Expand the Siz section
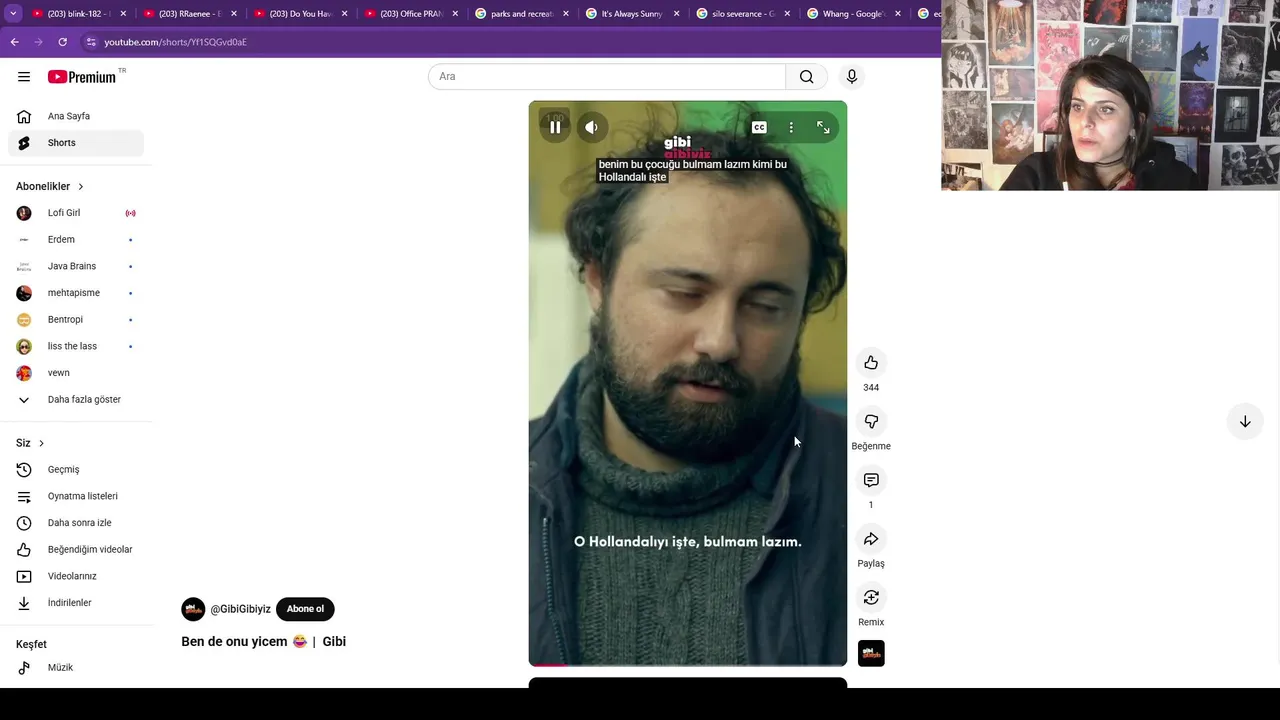 [x=30, y=443]
